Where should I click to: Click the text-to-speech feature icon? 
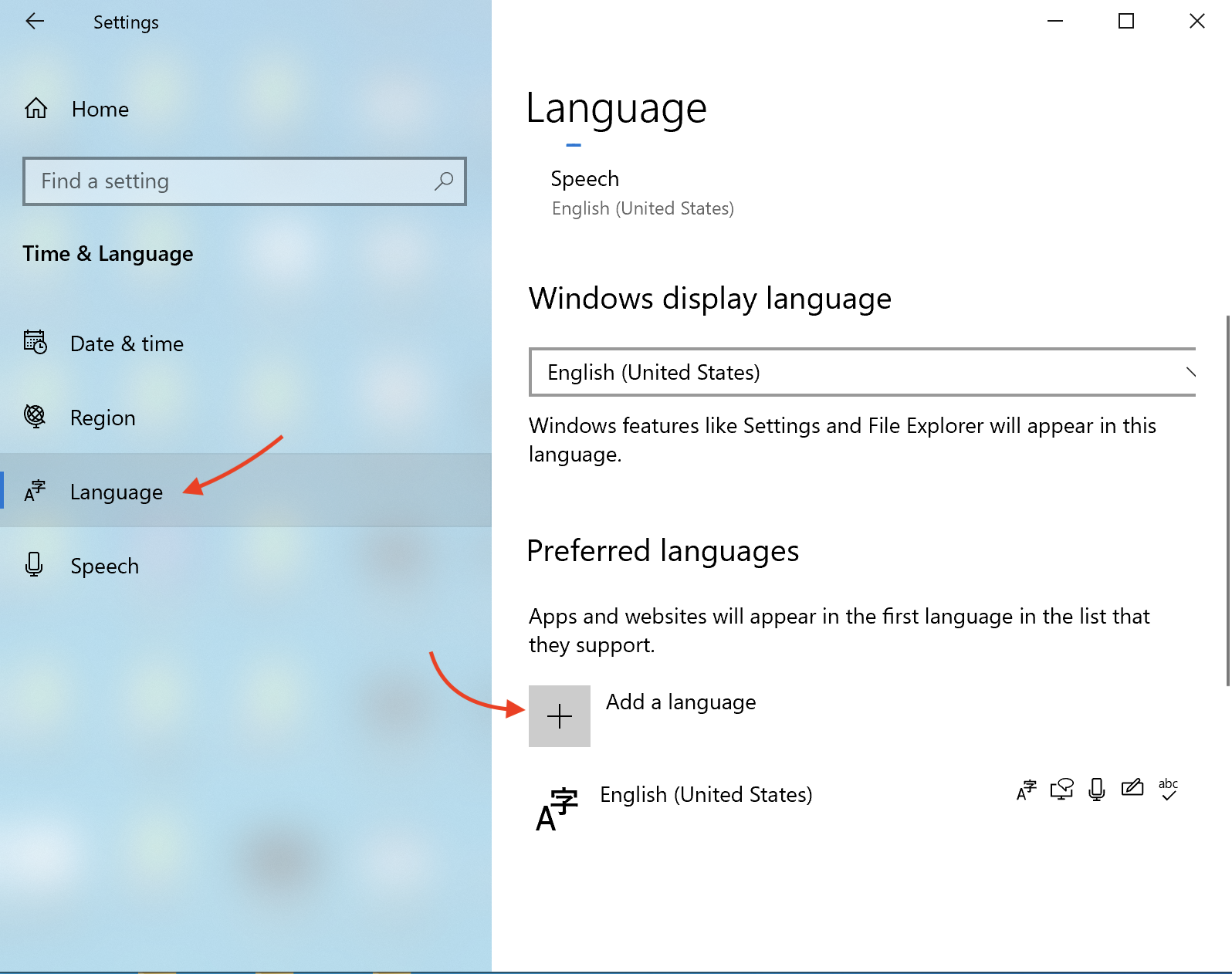[1062, 789]
